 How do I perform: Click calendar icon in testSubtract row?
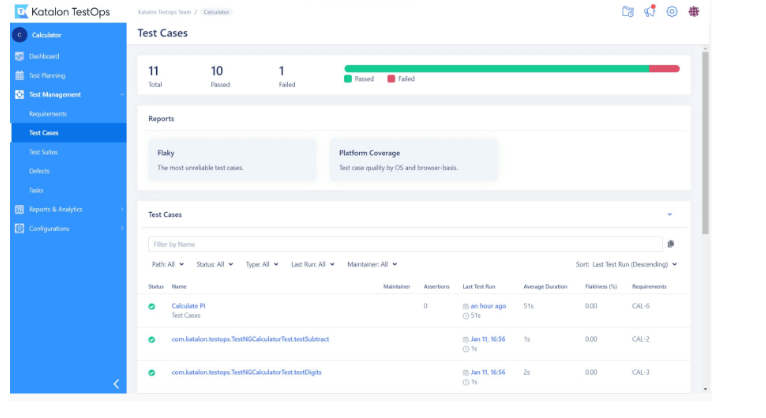coord(466,339)
